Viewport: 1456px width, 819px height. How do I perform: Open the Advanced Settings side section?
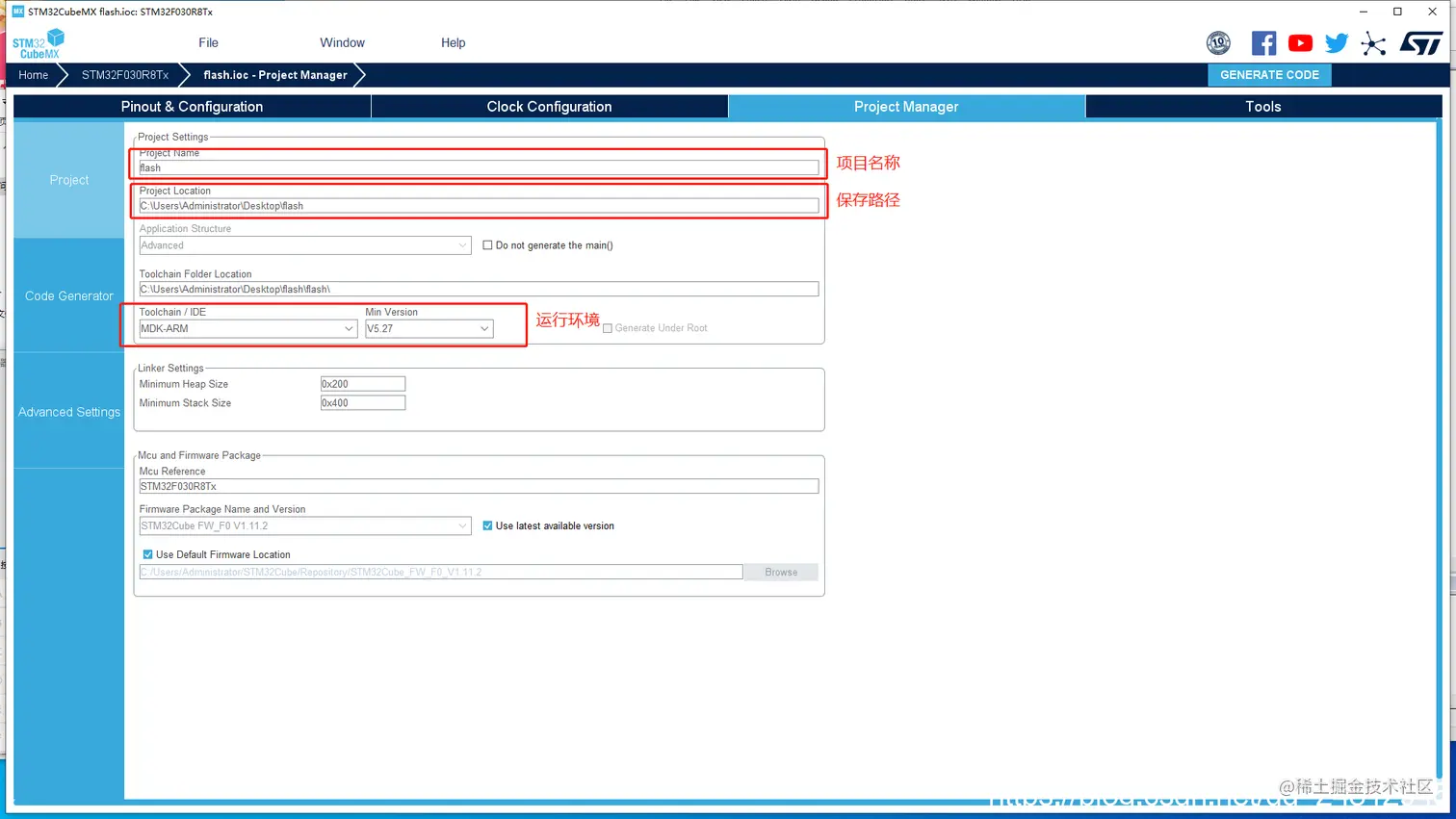pyautogui.click(x=69, y=412)
